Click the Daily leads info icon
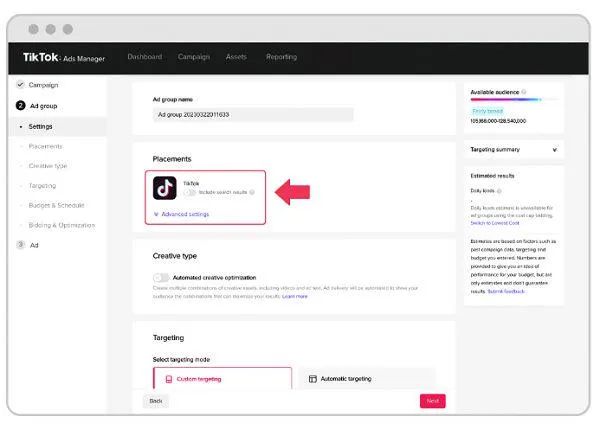Viewport: 600px width, 430px height. pyautogui.click(x=500, y=190)
